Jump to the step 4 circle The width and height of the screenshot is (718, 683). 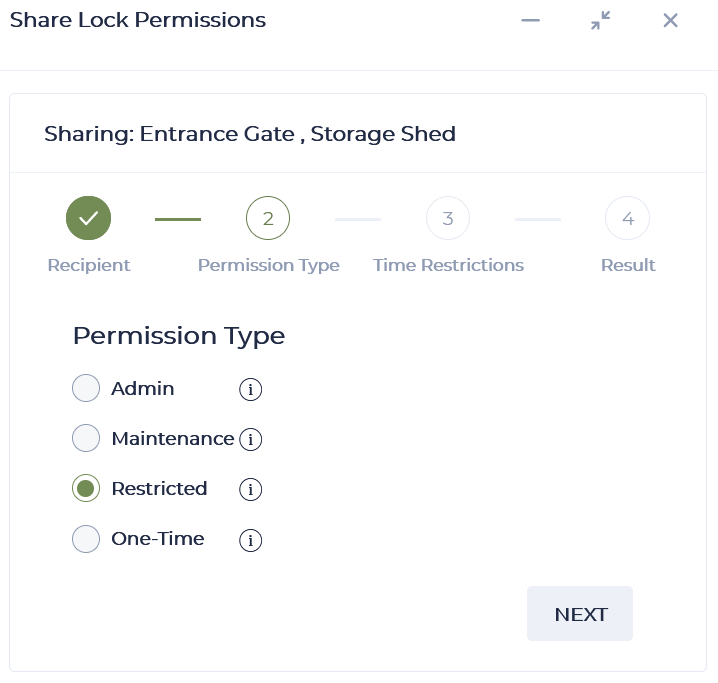tap(627, 218)
